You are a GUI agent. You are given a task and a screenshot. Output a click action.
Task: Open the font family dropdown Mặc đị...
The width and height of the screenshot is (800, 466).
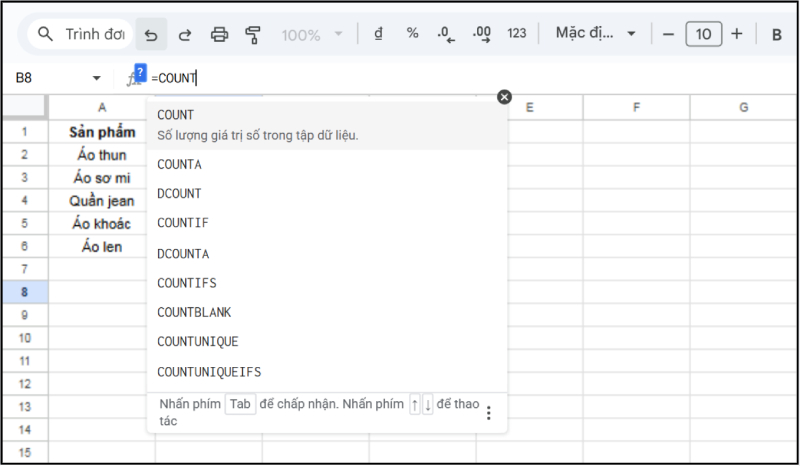pyautogui.click(x=595, y=34)
